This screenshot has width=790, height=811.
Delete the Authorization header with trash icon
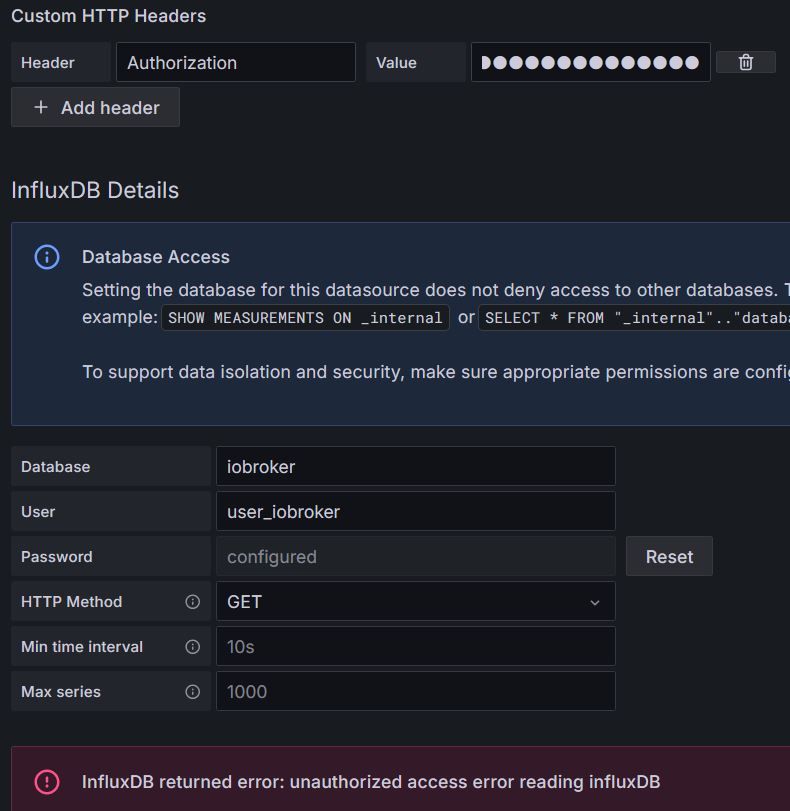point(746,62)
